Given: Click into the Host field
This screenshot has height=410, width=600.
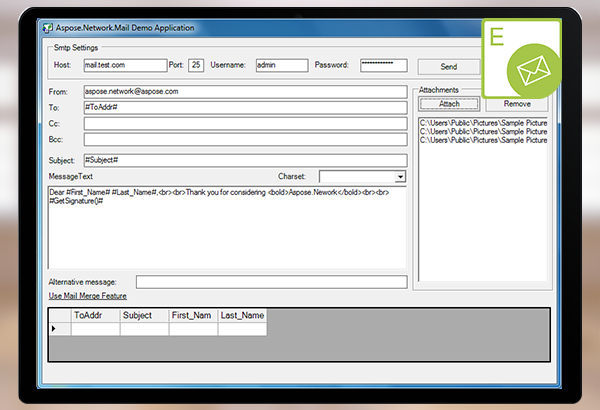Looking at the screenshot, I should tap(126, 65).
